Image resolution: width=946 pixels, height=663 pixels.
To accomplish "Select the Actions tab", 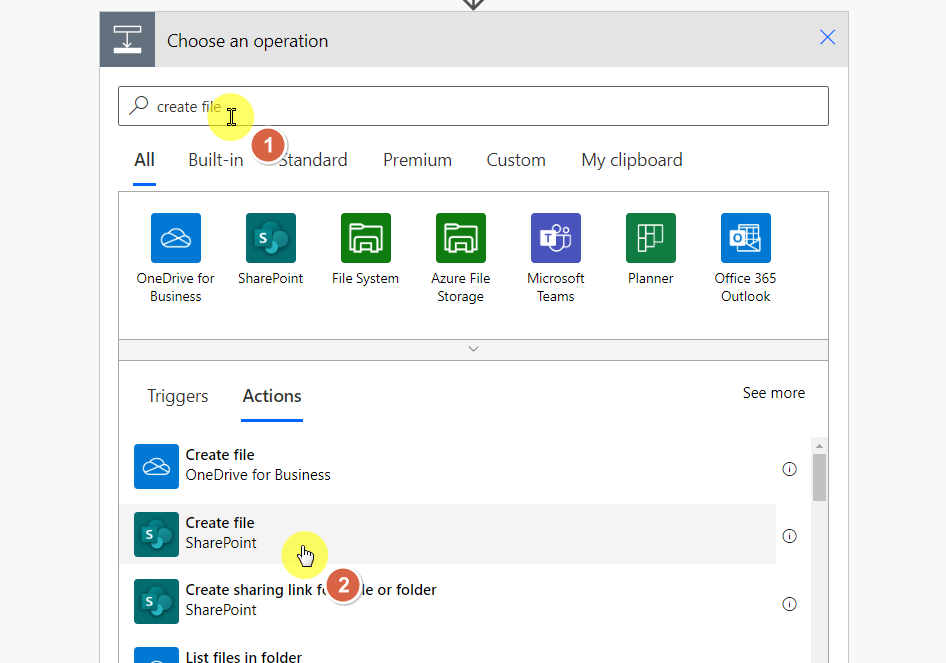I will [272, 396].
